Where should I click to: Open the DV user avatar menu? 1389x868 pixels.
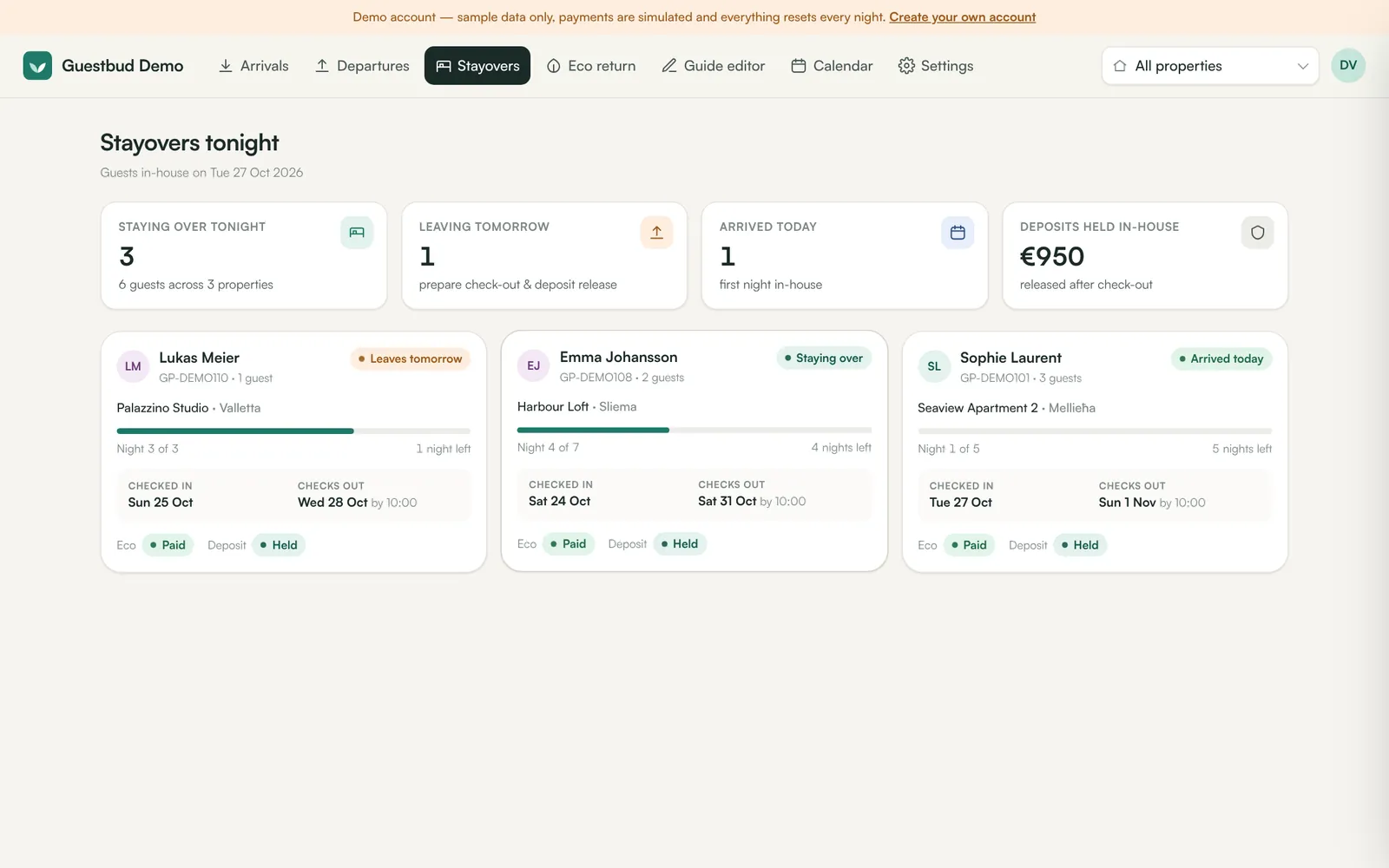coord(1348,66)
